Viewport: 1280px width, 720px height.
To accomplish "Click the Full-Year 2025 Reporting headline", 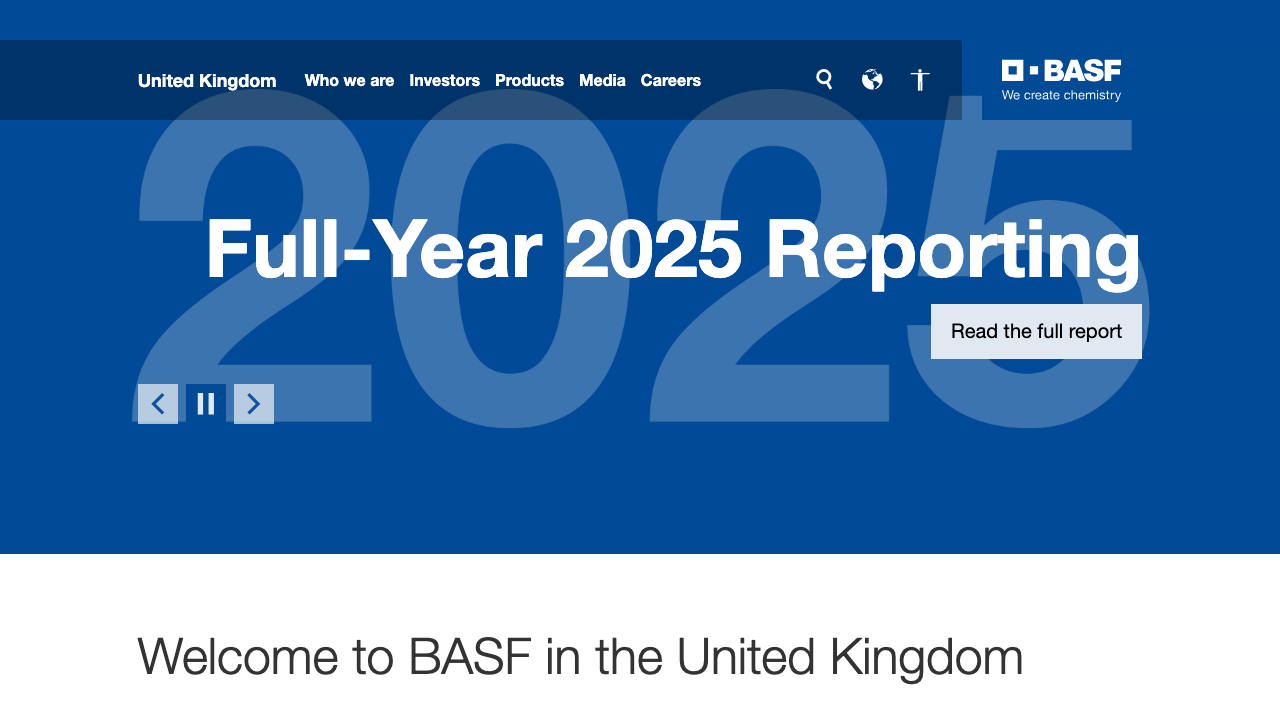I will point(672,248).
